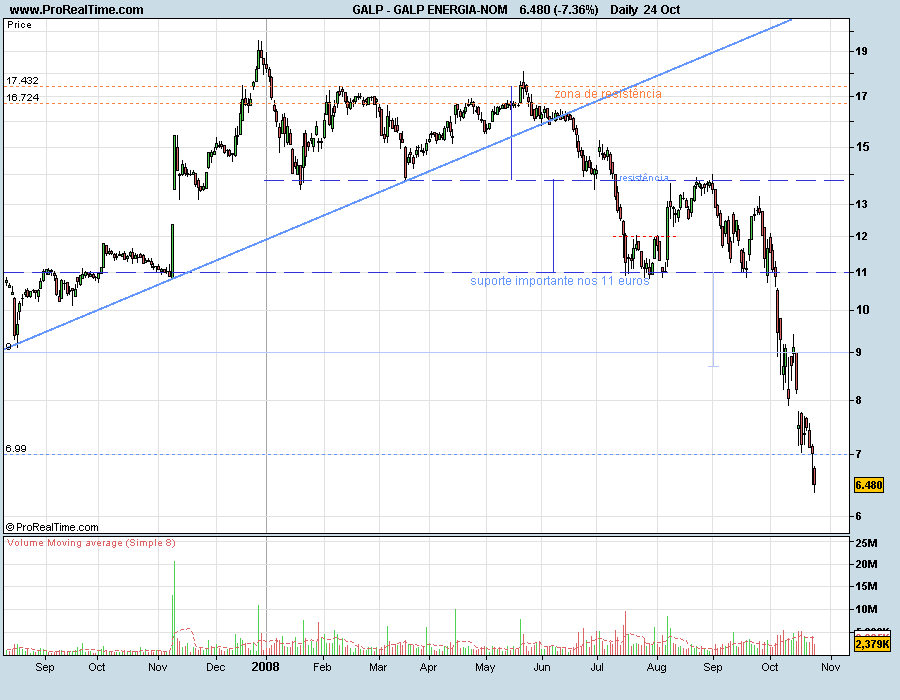
Task: Click the blue 'resistência' annotation label
Action: (643, 178)
